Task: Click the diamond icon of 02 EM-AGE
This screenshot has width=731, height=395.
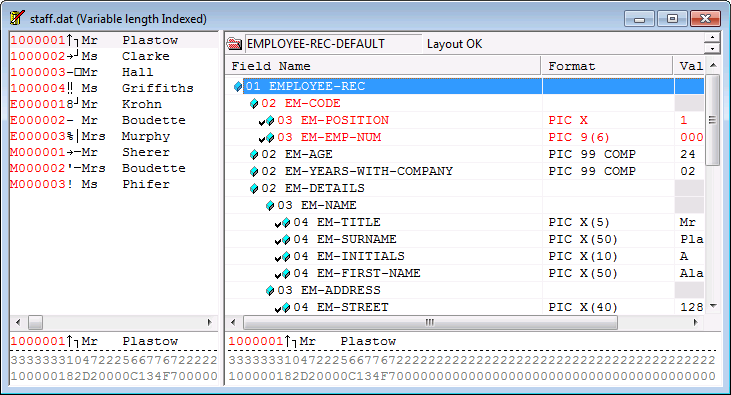Action: tap(254, 154)
